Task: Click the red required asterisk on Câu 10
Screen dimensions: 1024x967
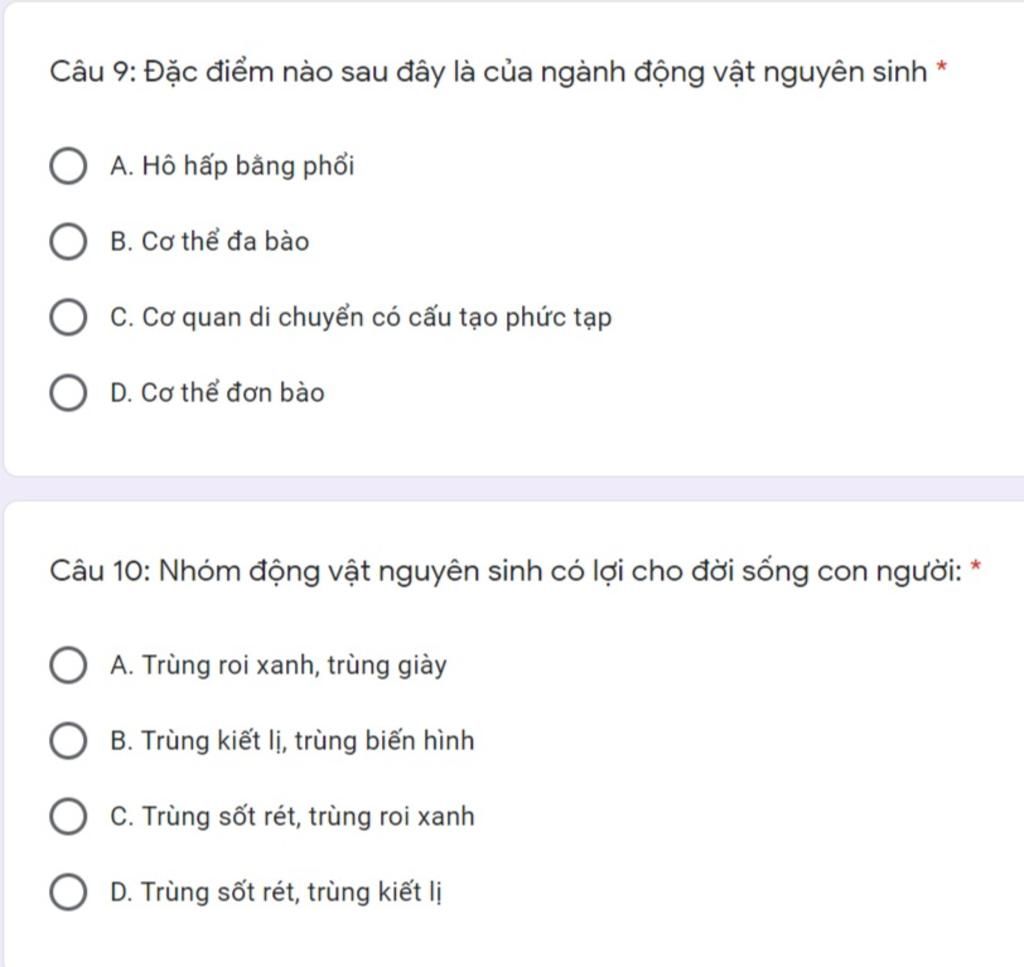Action: 976,565
